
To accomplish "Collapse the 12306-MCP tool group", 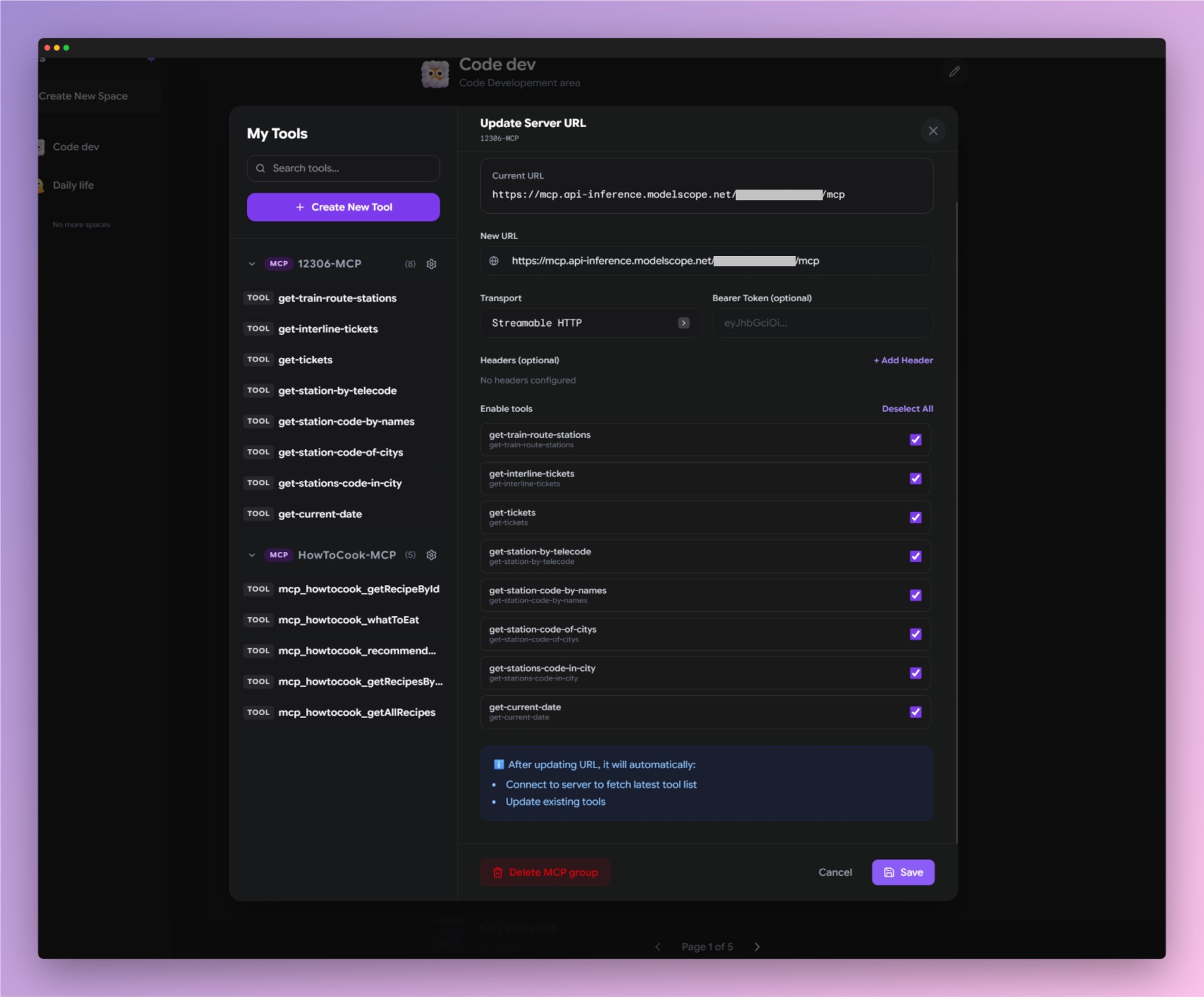I will tap(252, 264).
